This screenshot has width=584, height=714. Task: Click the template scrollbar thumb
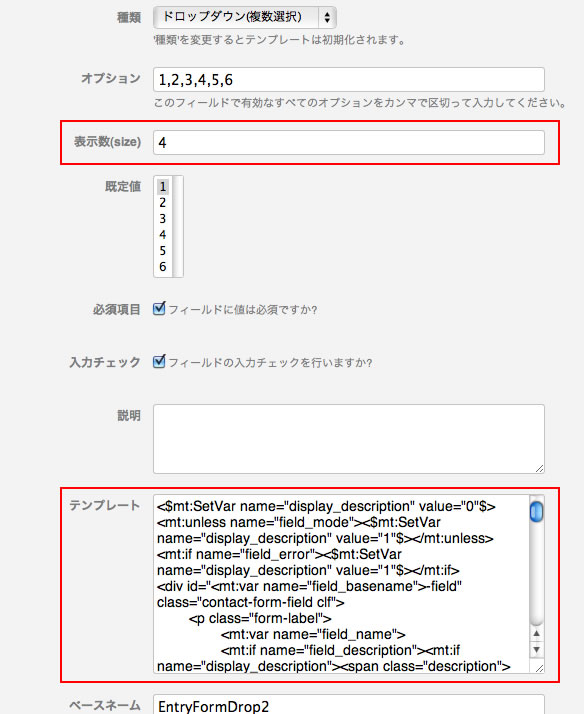(537, 511)
